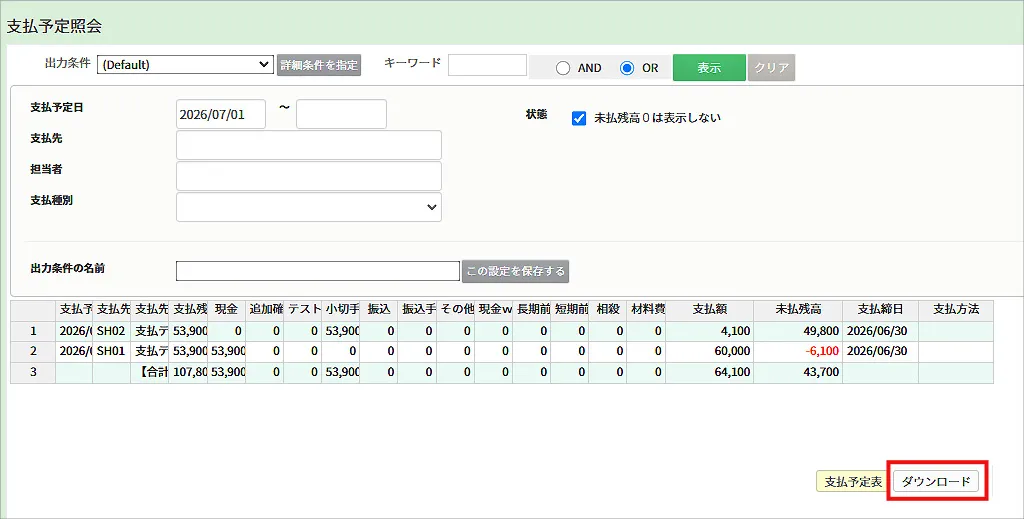The width and height of the screenshot is (1024, 519).
Task: Focus the 担当者 input field
Action: 309,176
